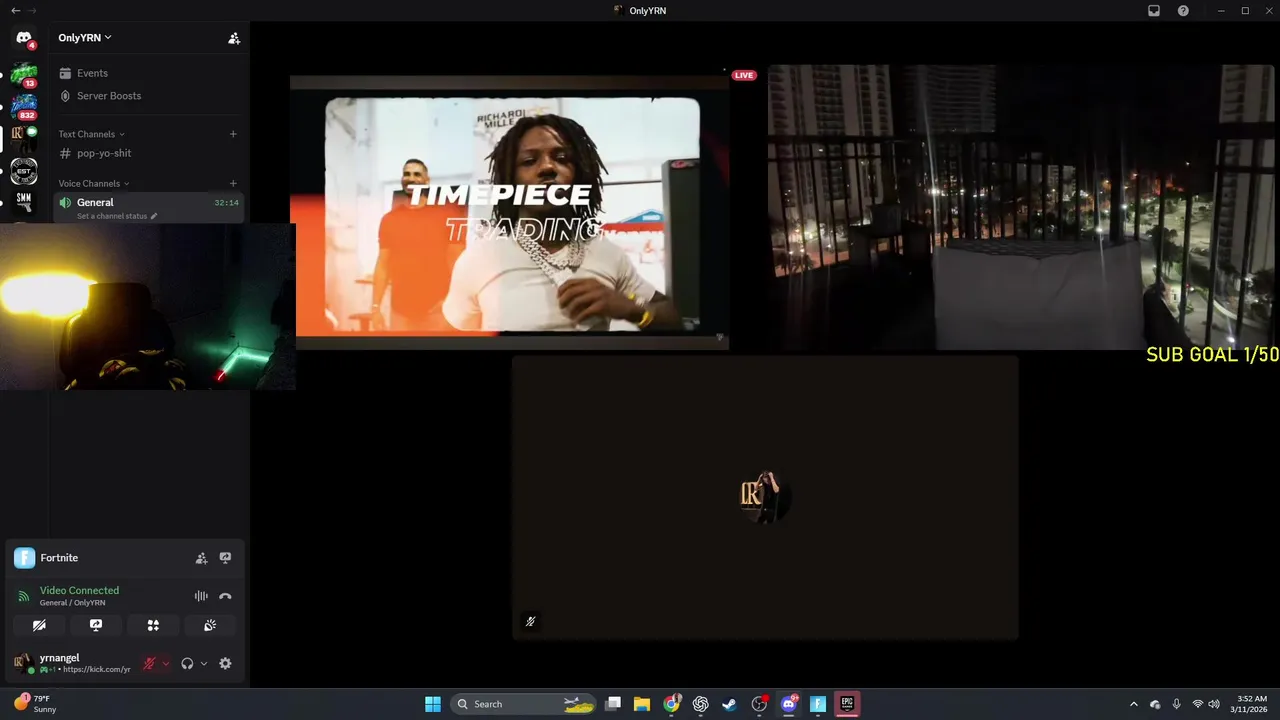Invite friends to Fortnite activity icon
The image size is (1280, 720).
[x=201, y=558]
